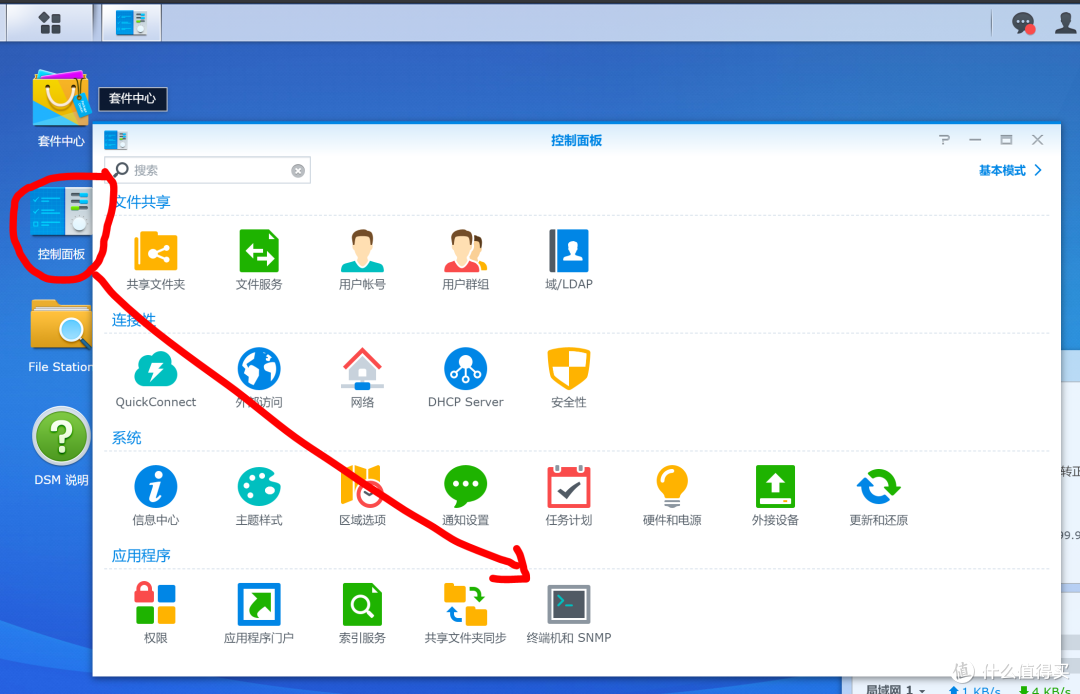1080x694 pixels.
Task: Open 区域选项 regional options
Action: coord(362,496)
